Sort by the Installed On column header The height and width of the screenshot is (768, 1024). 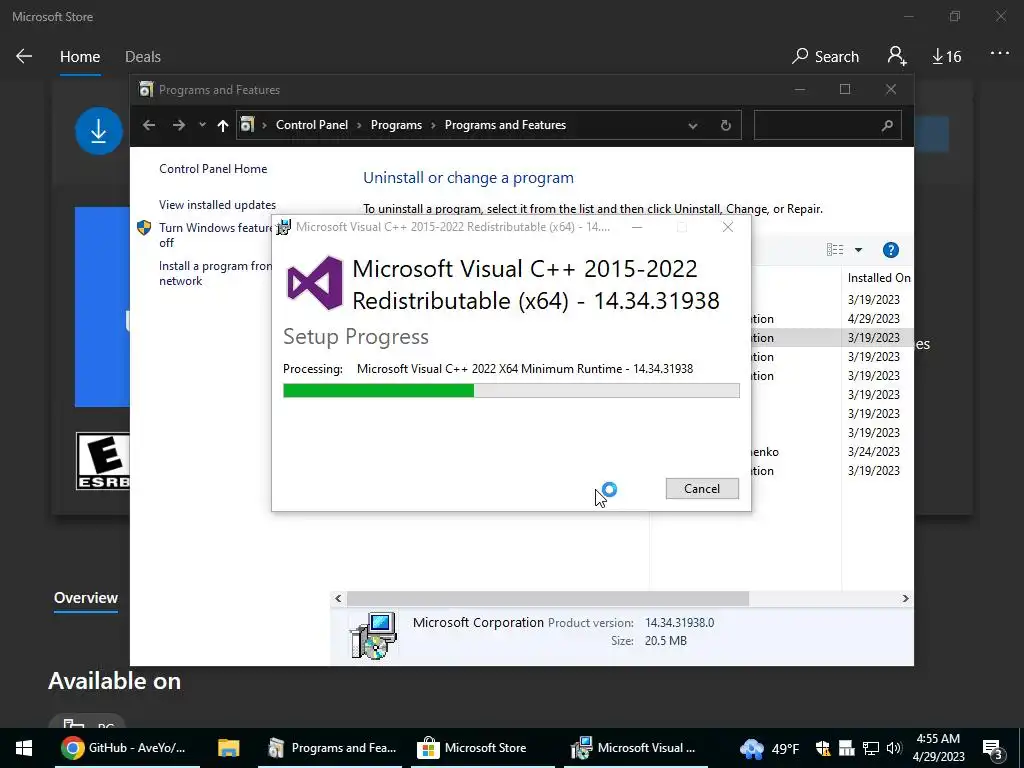[878, 278]
